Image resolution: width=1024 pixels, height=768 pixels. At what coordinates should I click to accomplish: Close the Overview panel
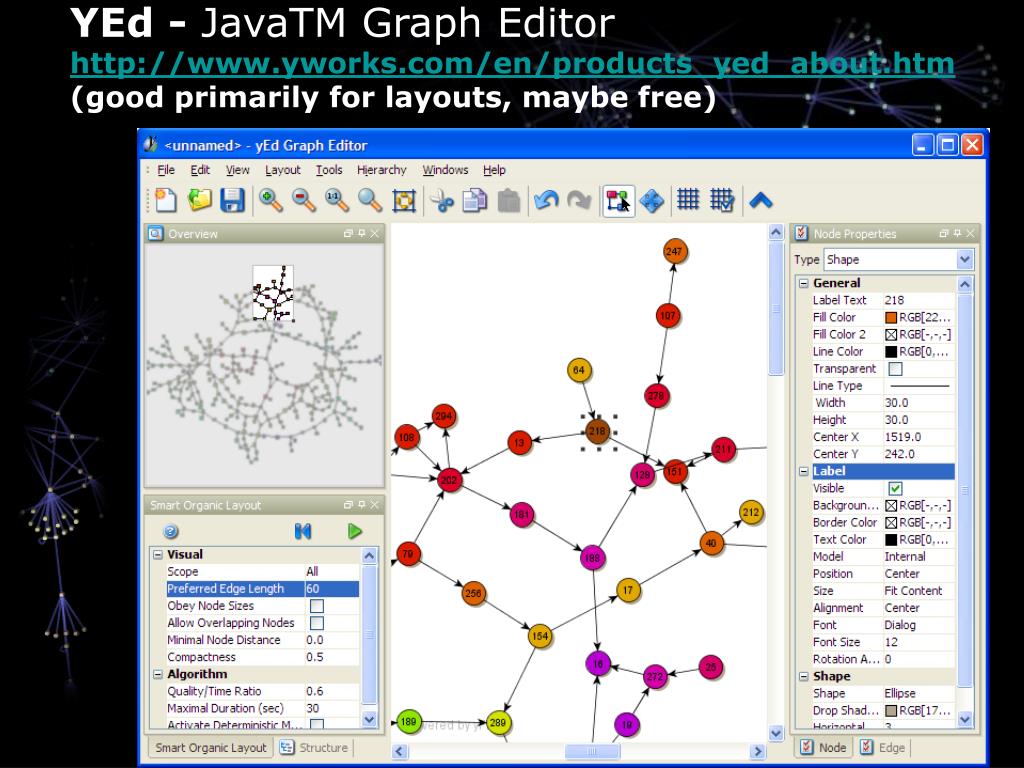375,233
